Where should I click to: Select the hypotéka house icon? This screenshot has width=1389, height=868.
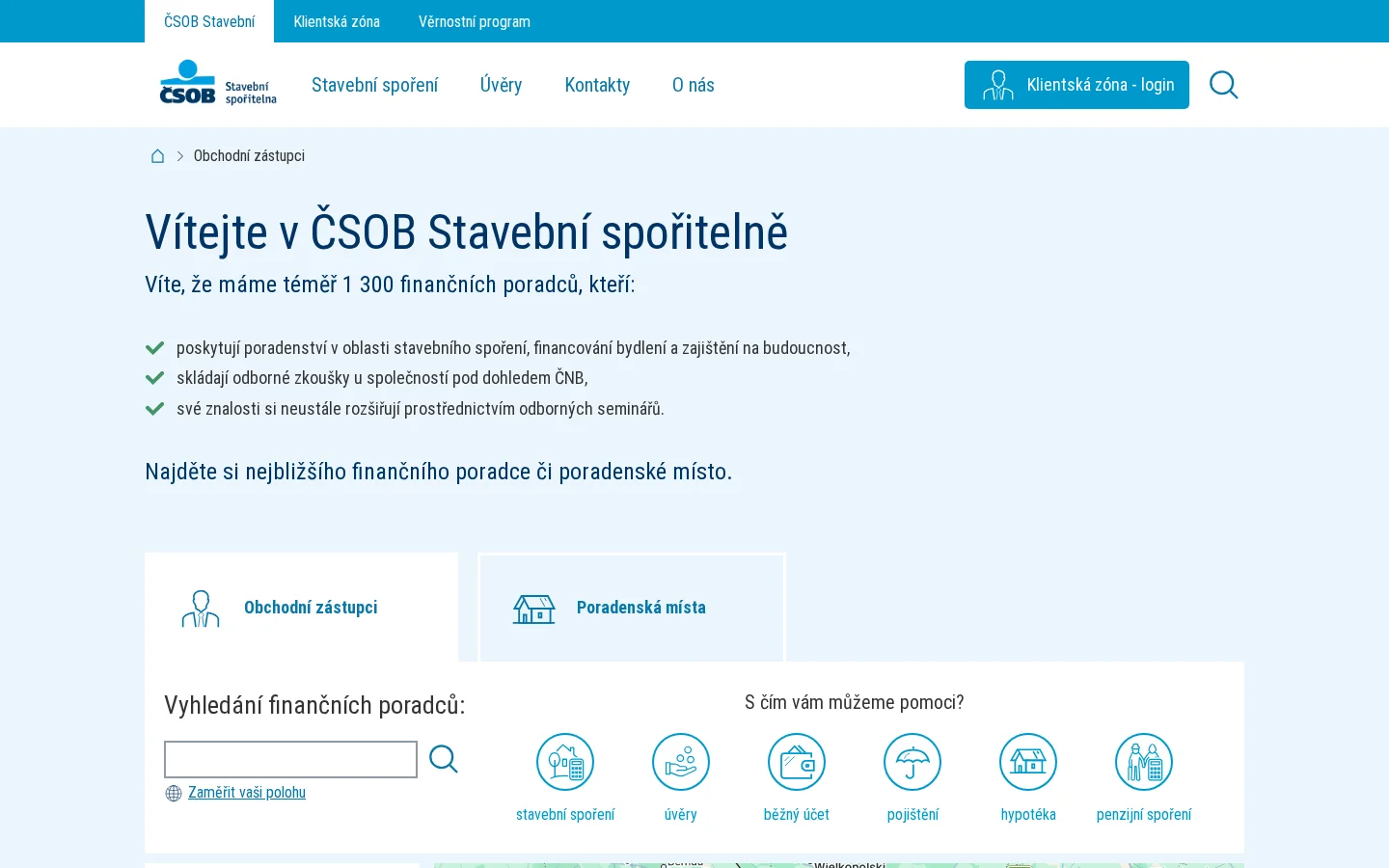1028,762
